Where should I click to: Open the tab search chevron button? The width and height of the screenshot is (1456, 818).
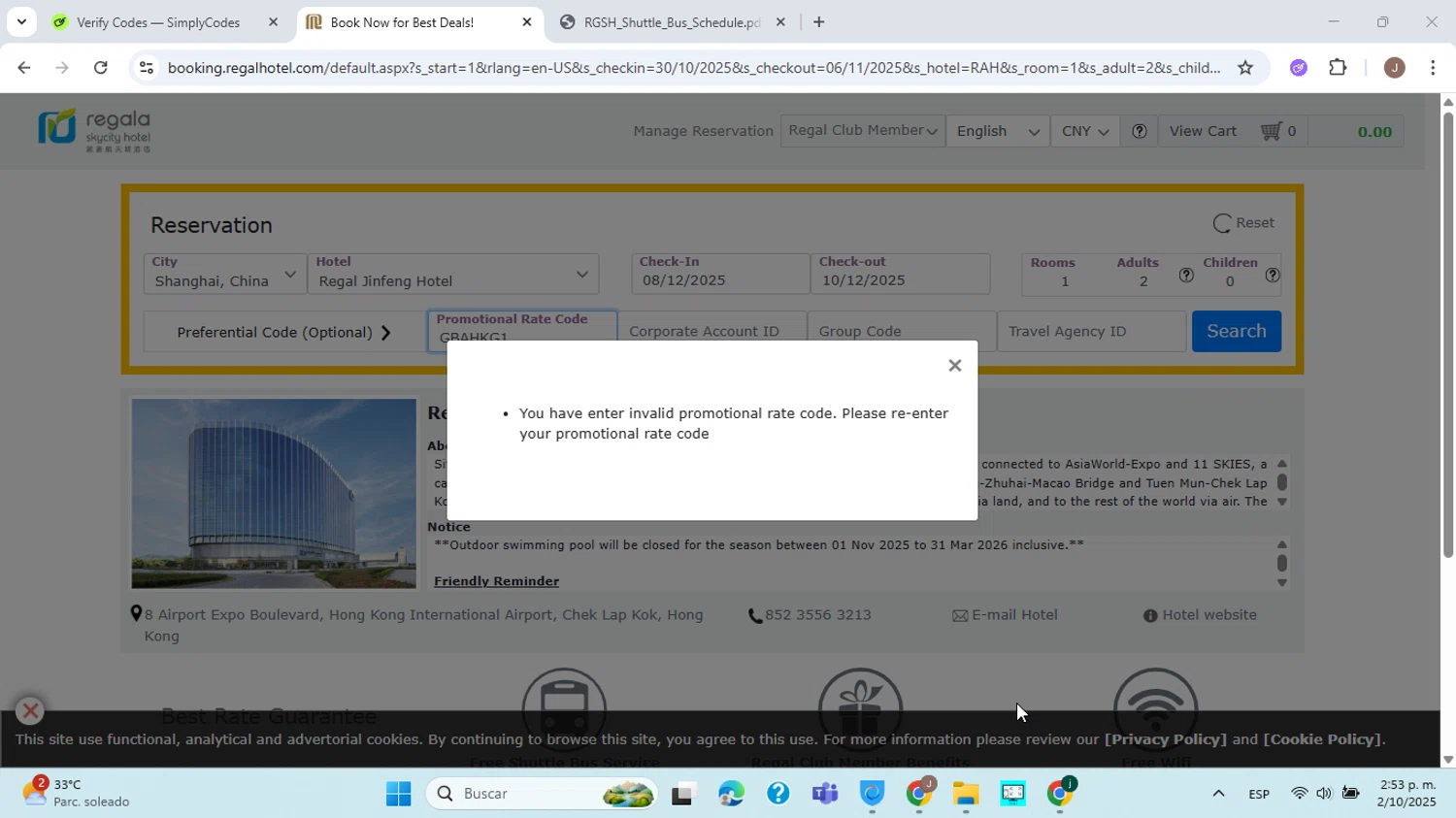pyautogui.click(x=21, y=21)
